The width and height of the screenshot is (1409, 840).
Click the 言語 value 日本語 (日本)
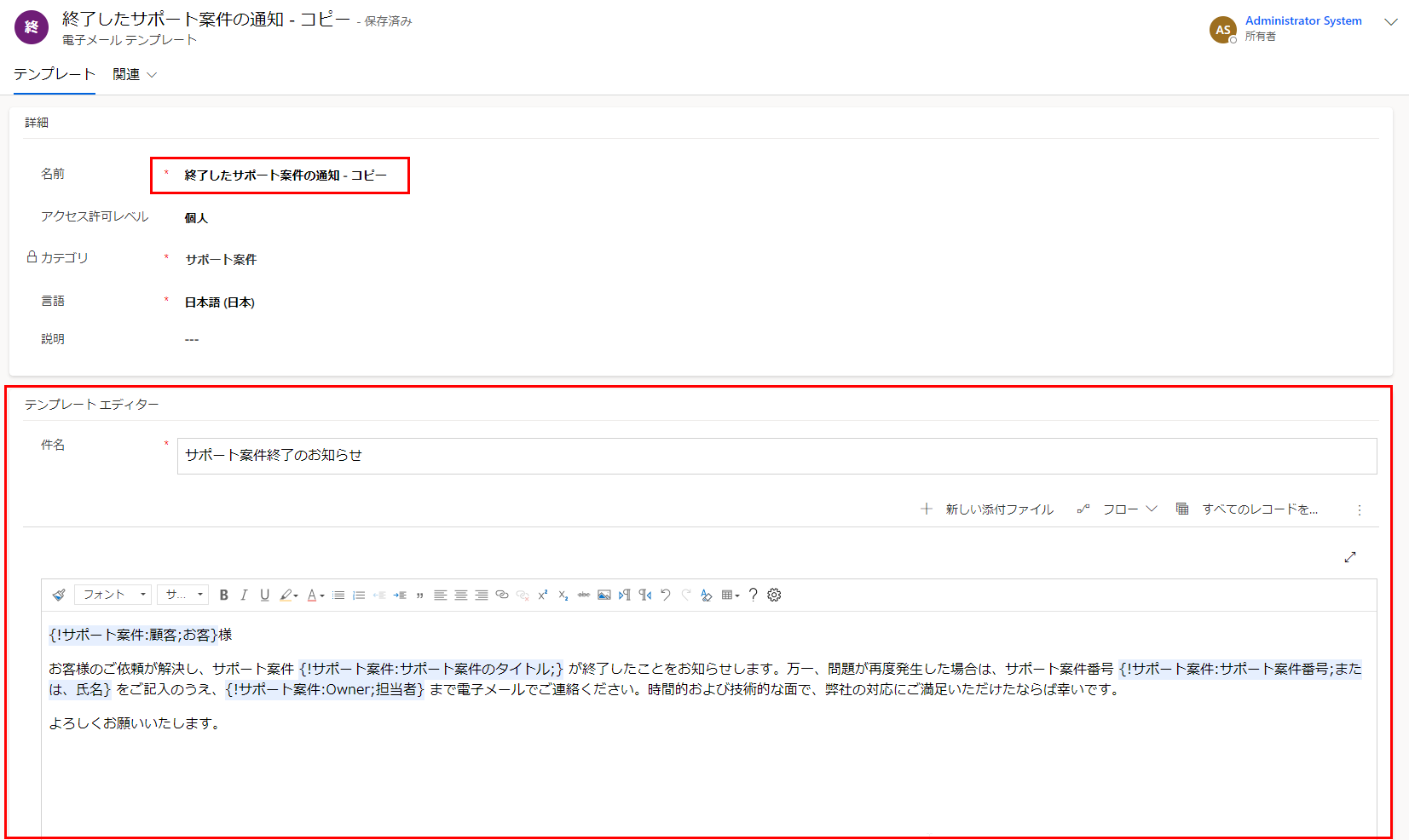pyautogui.click(x=220, y=302)
